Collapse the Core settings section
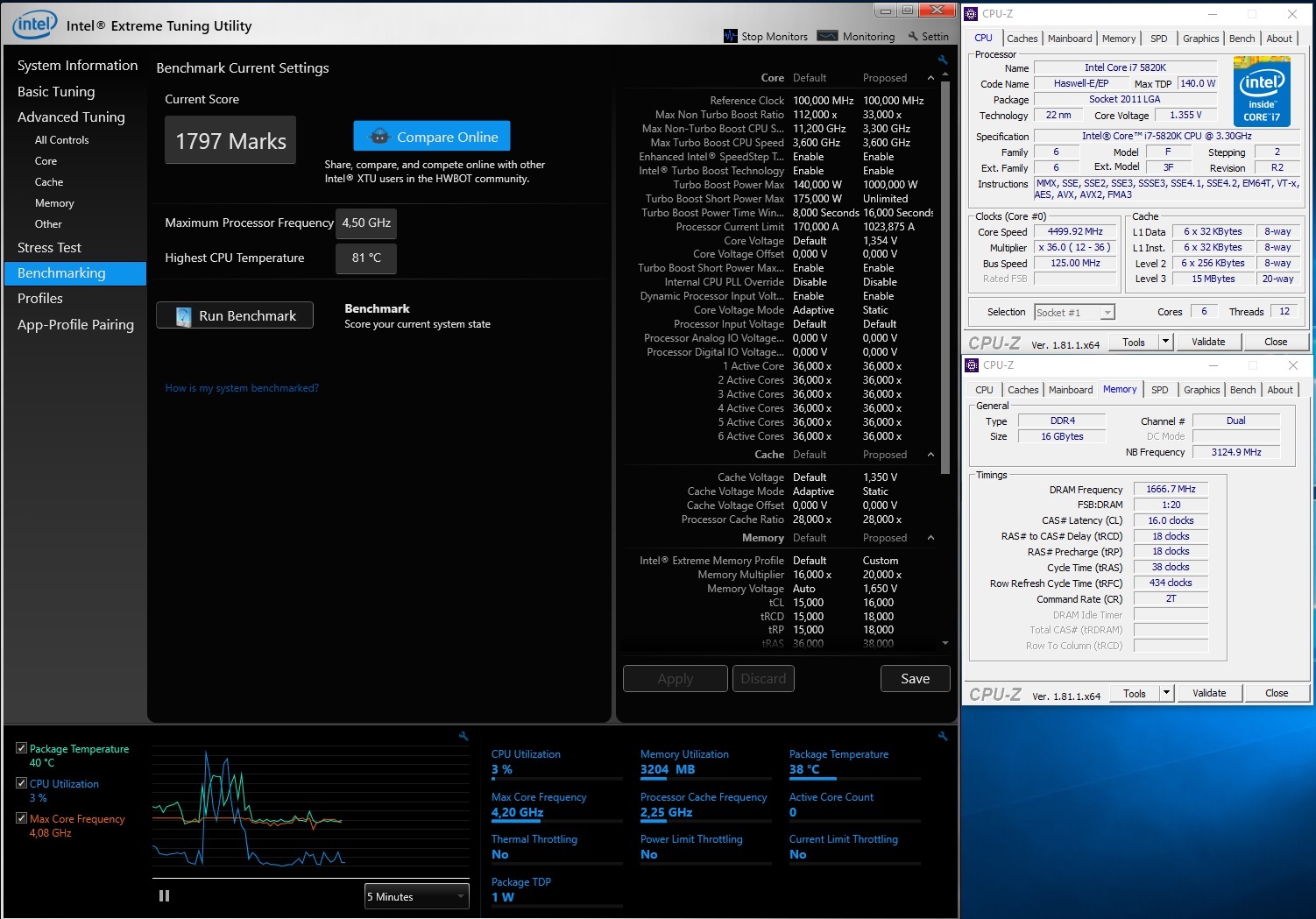 point(930,78)
